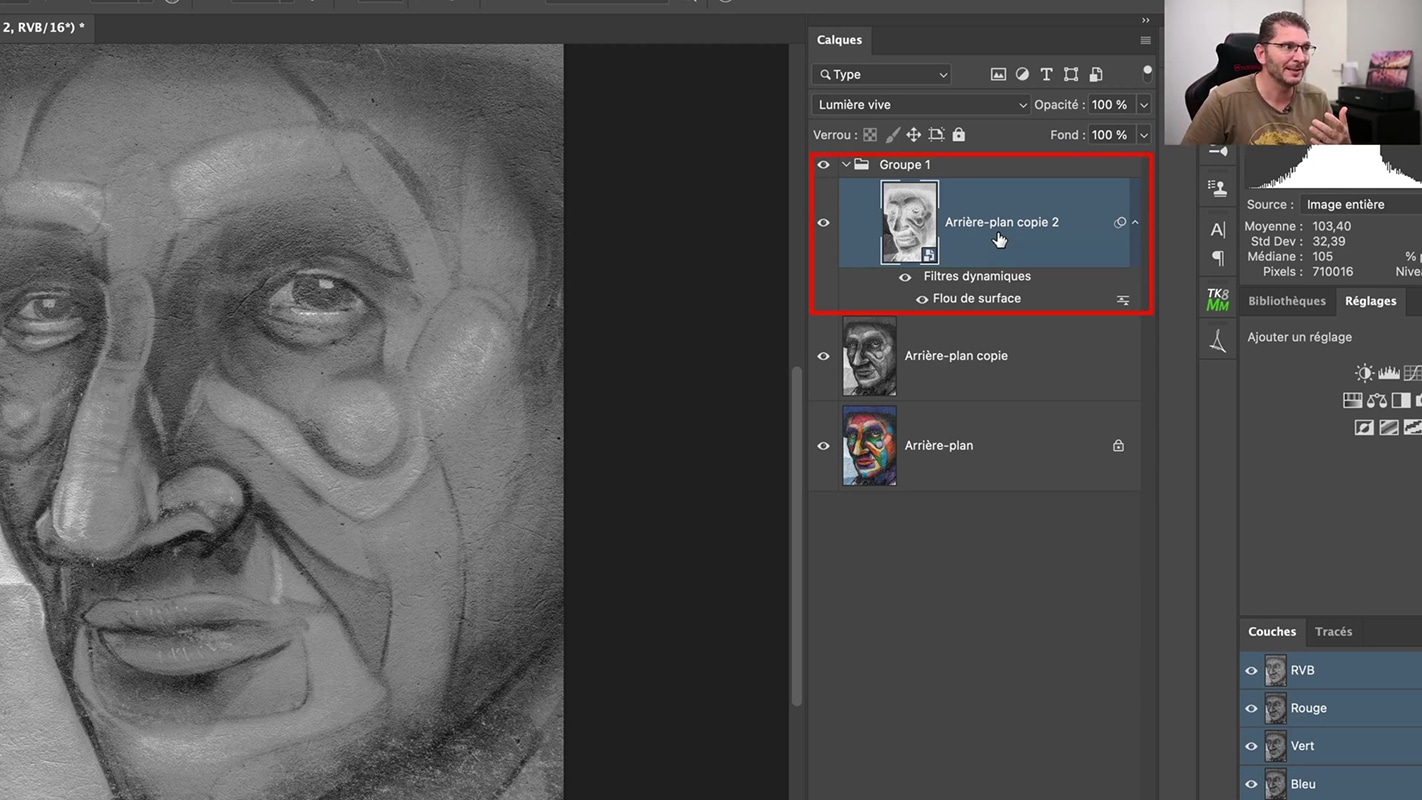Filter layers by adjustment layer icon
The height and width of the screenshot is (800, 1422).
(x=1022, y=74)
